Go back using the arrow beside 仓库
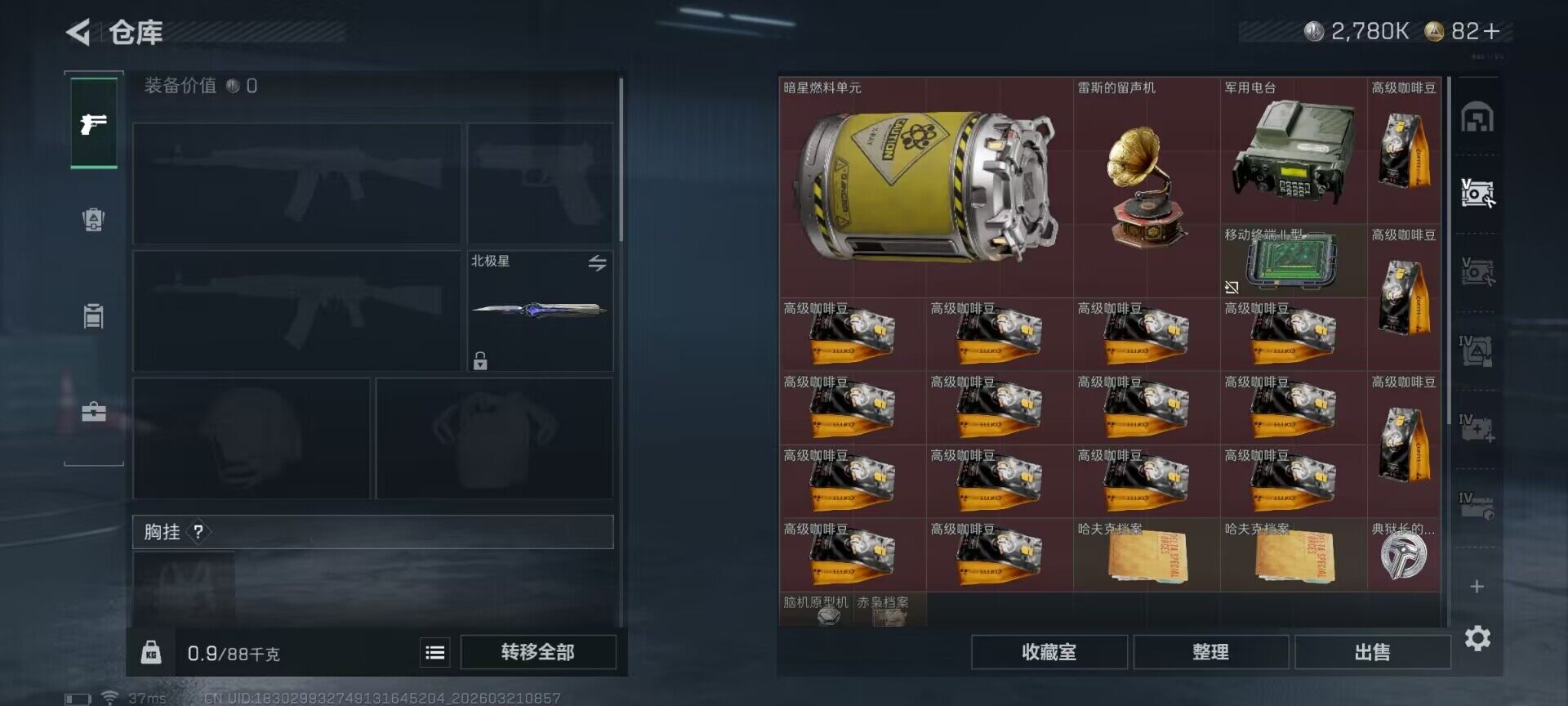 (x=78, y=32)
